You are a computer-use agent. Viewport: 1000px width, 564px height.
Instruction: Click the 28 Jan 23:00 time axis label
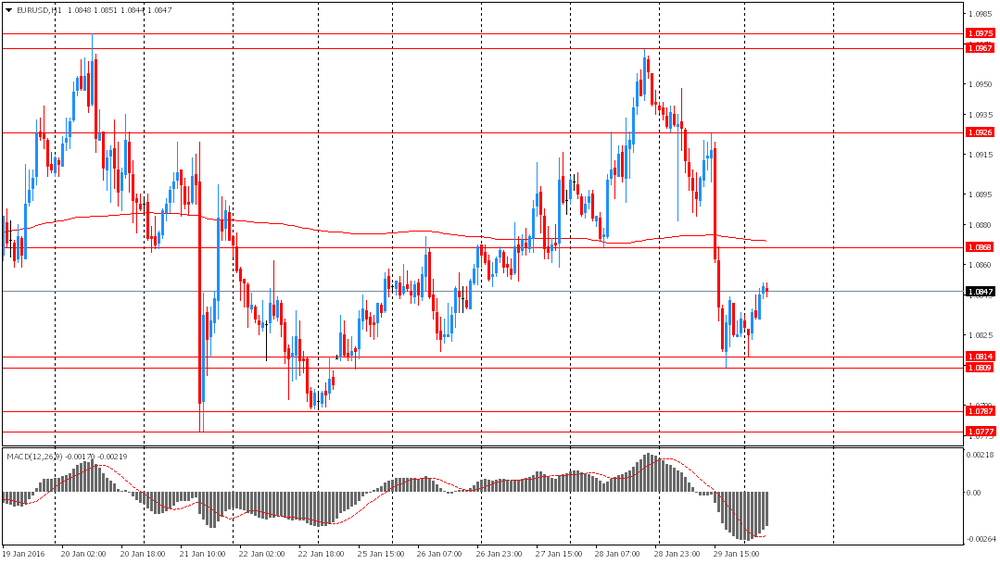(677, 552)
